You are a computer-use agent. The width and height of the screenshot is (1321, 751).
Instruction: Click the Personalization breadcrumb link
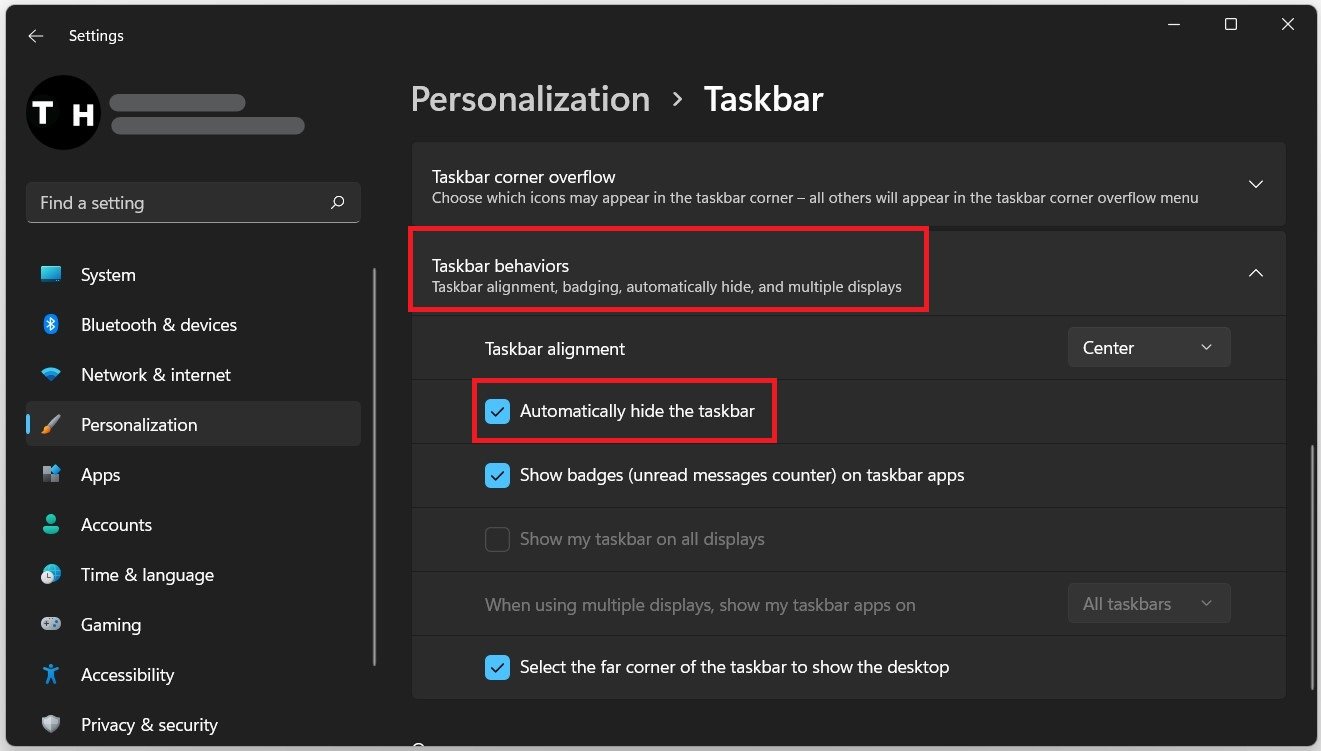tap(530, 99)
